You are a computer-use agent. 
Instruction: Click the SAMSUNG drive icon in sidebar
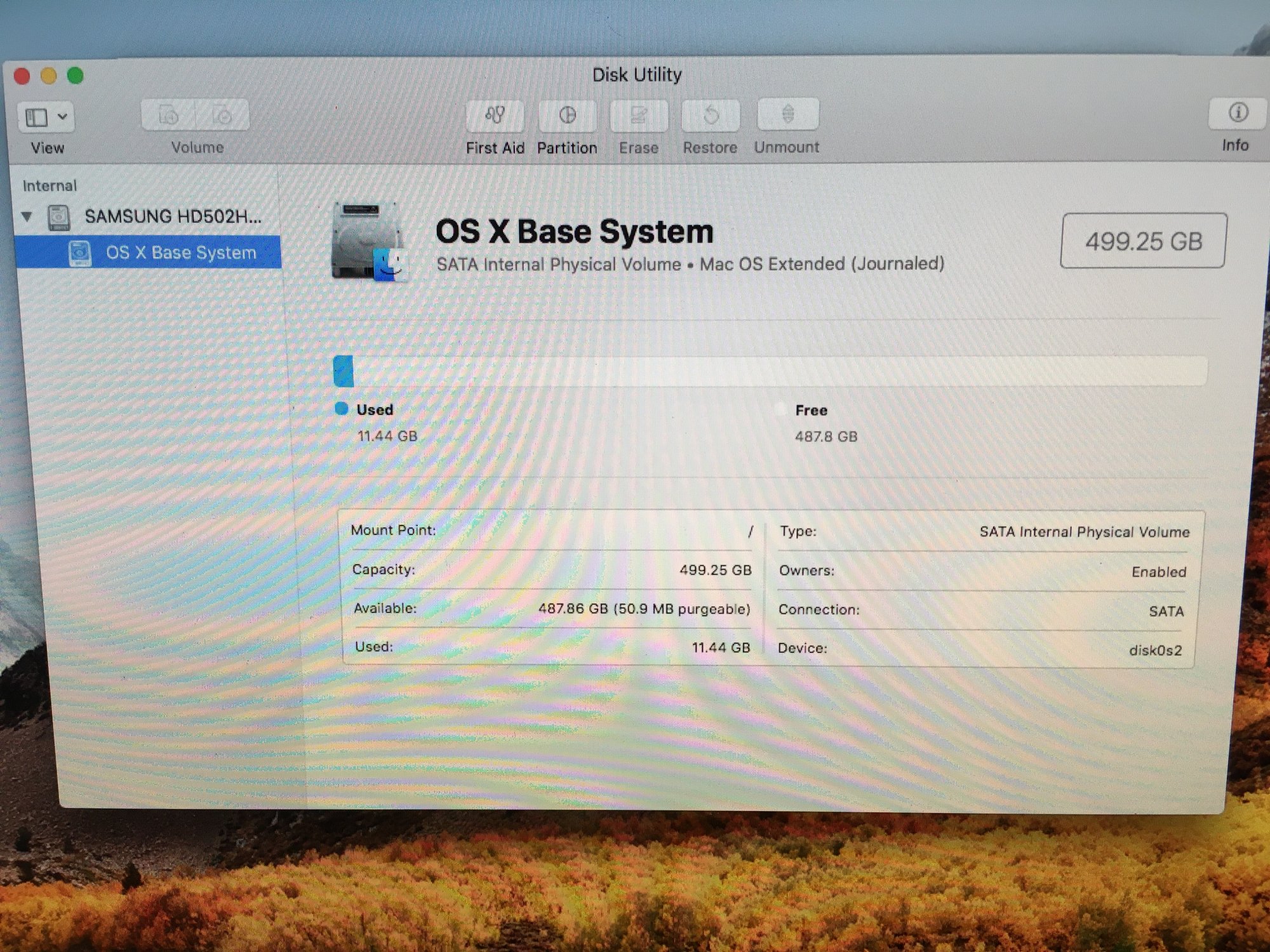(x=59, y=217)
